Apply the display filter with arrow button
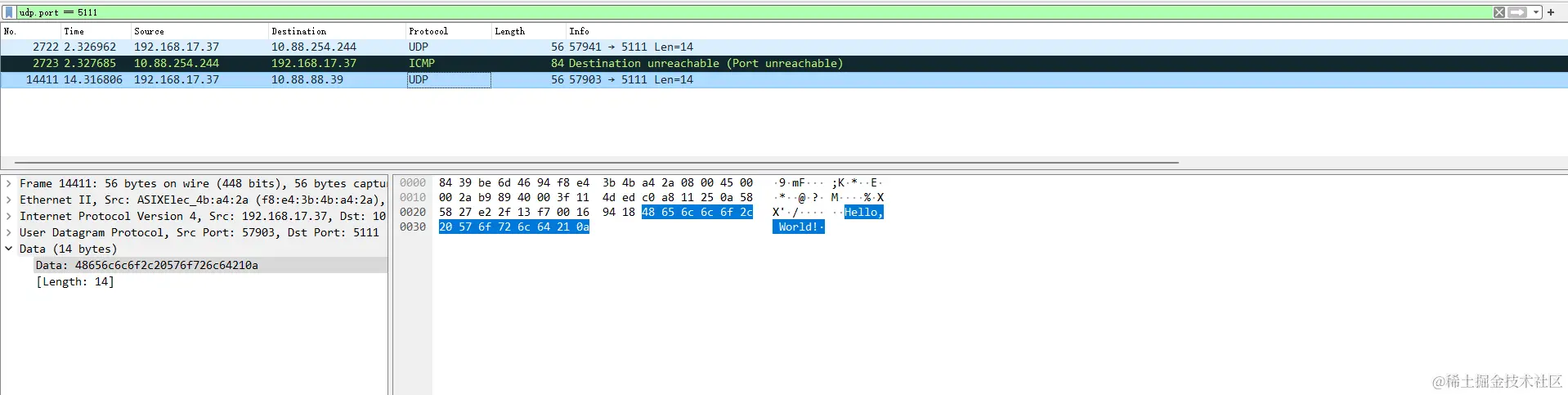The width and height of the screenshot is (1568, 395). [1517, 12]
